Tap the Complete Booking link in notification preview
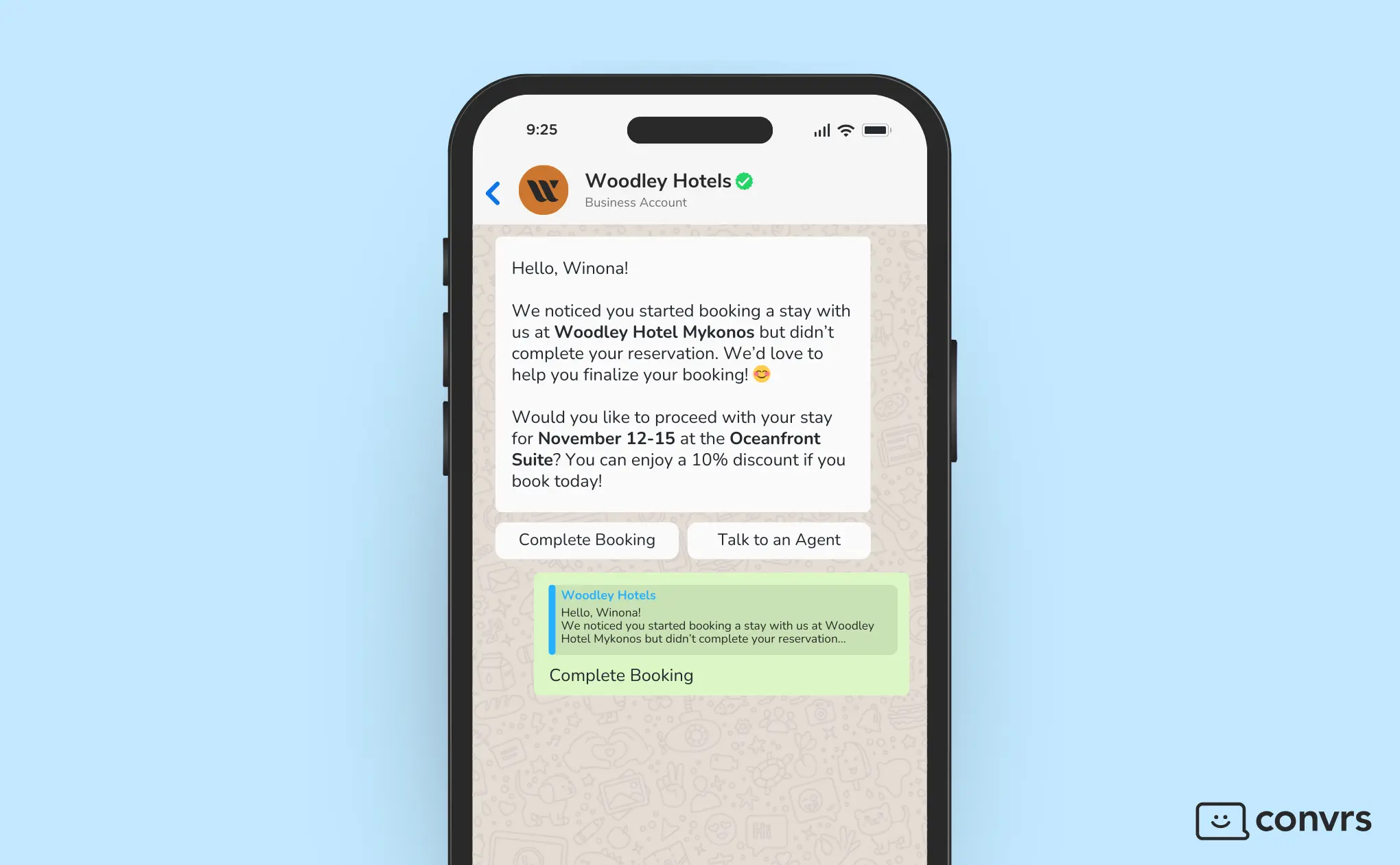Screen dimensions: 1400x865 click(x=621, y=675)
